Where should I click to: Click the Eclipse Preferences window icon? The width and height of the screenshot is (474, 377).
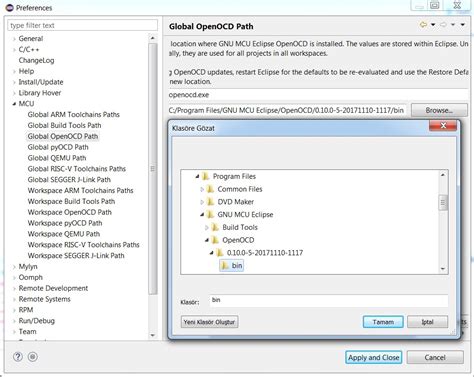click(x=10, y=7)
